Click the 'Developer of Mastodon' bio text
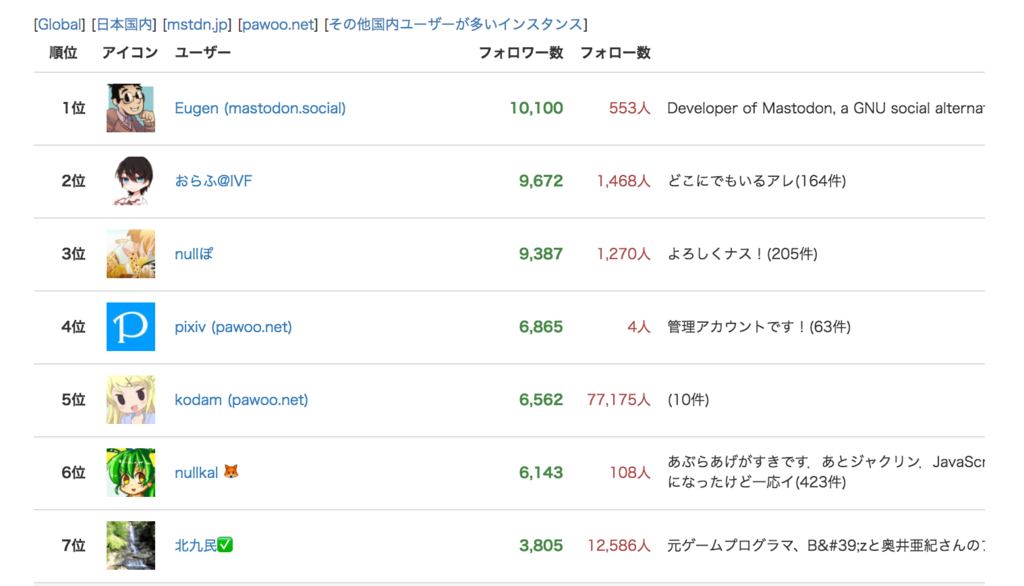Image resolution: width=1024 pixels, height=586 pixels. (x=825, y=108)
